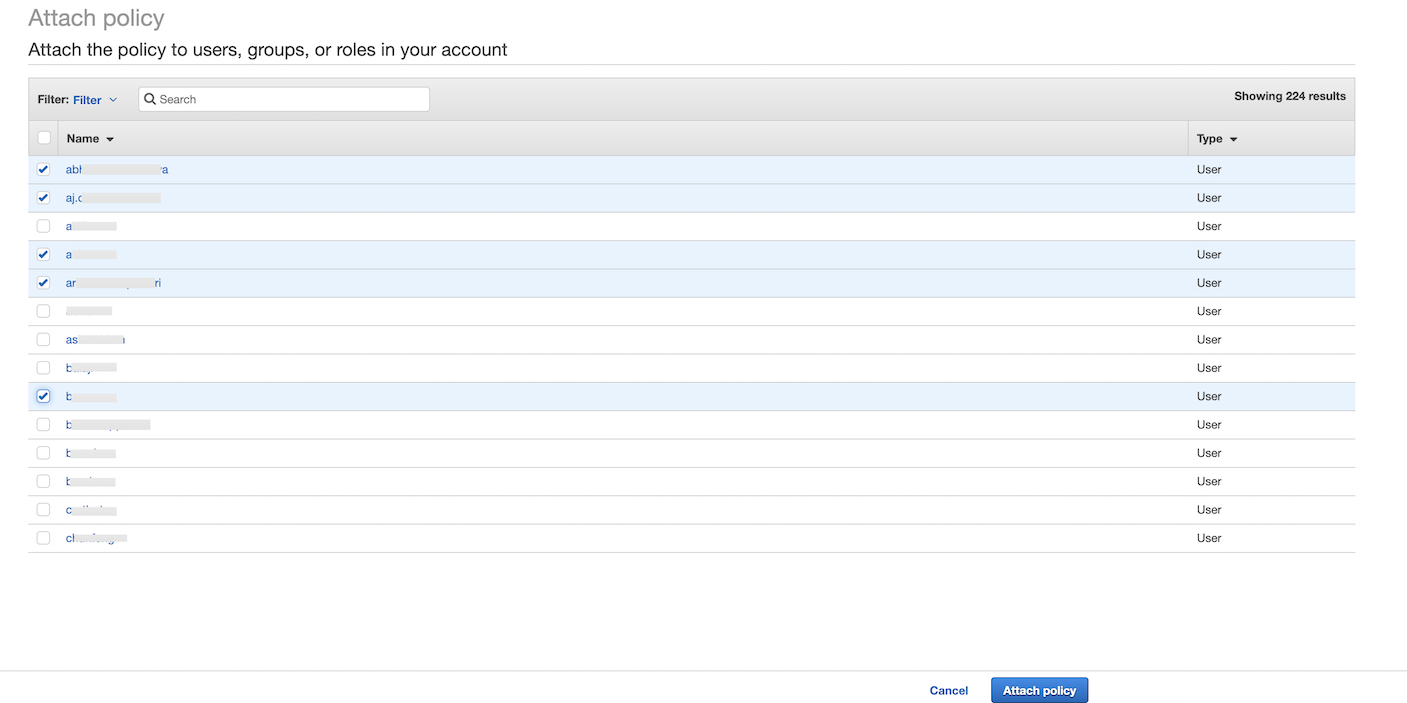Open the Filter dropdown
The image size is (1407, 703).
click(95, 100)
